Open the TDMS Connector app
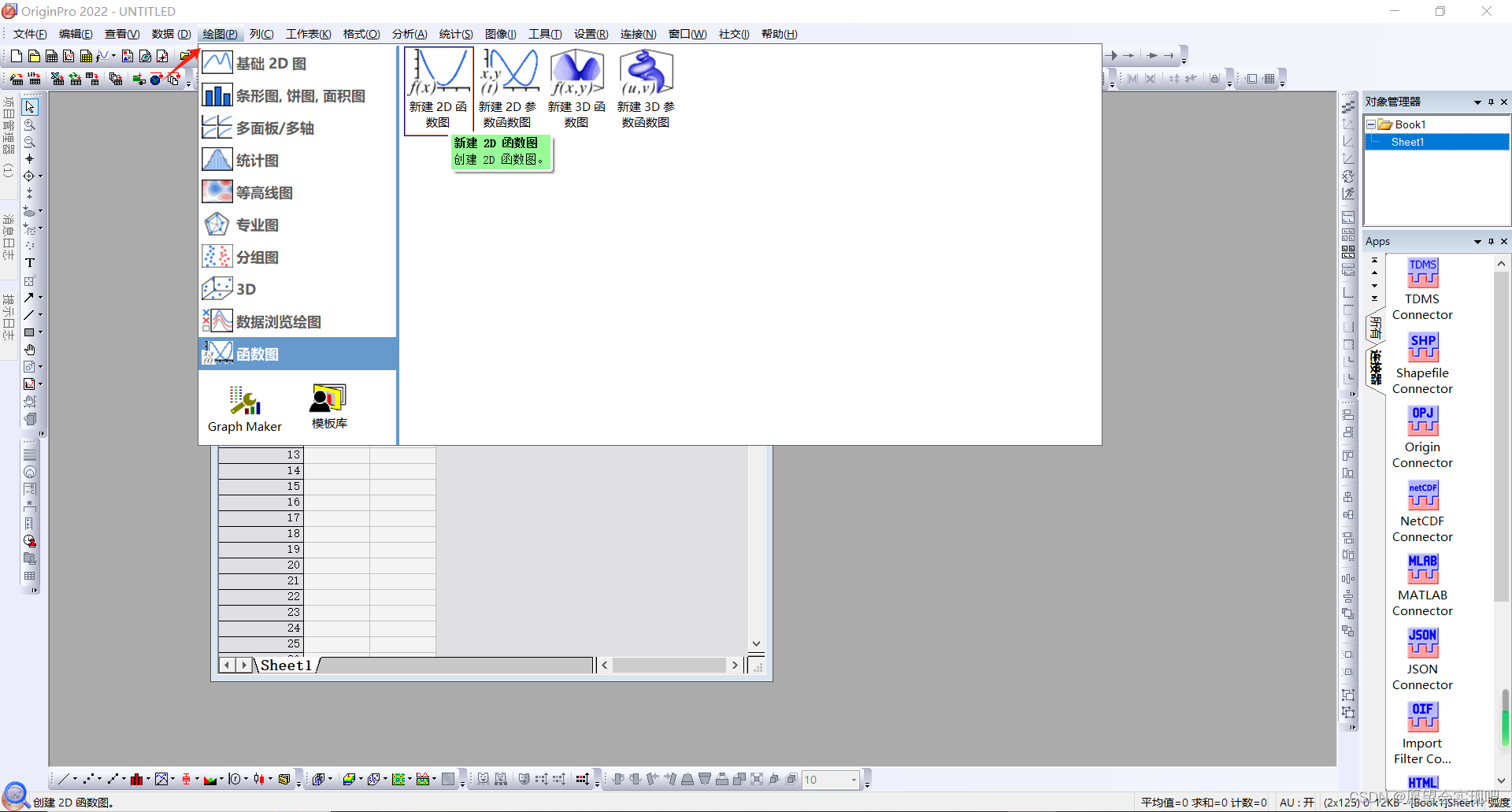 (x=1422, y=290)
